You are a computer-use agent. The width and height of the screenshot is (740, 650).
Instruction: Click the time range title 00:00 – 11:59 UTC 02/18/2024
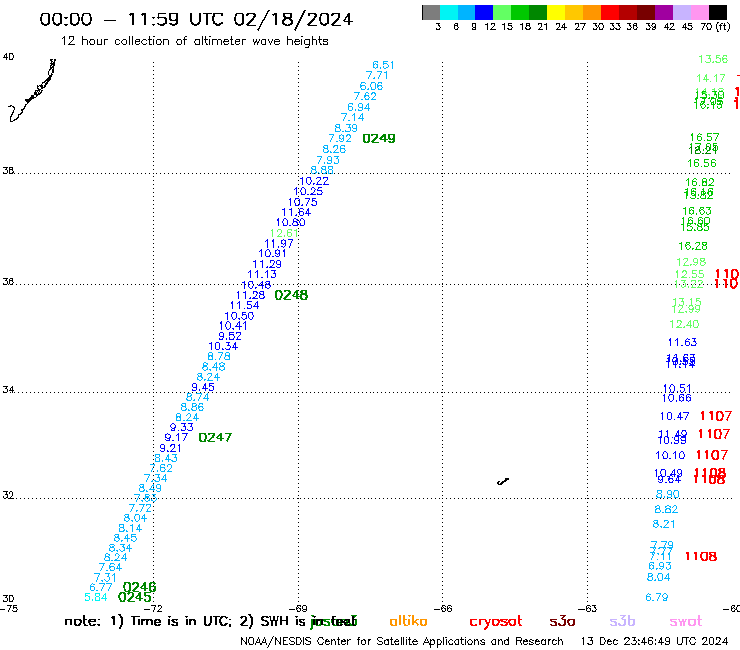(x=196, y=19)
